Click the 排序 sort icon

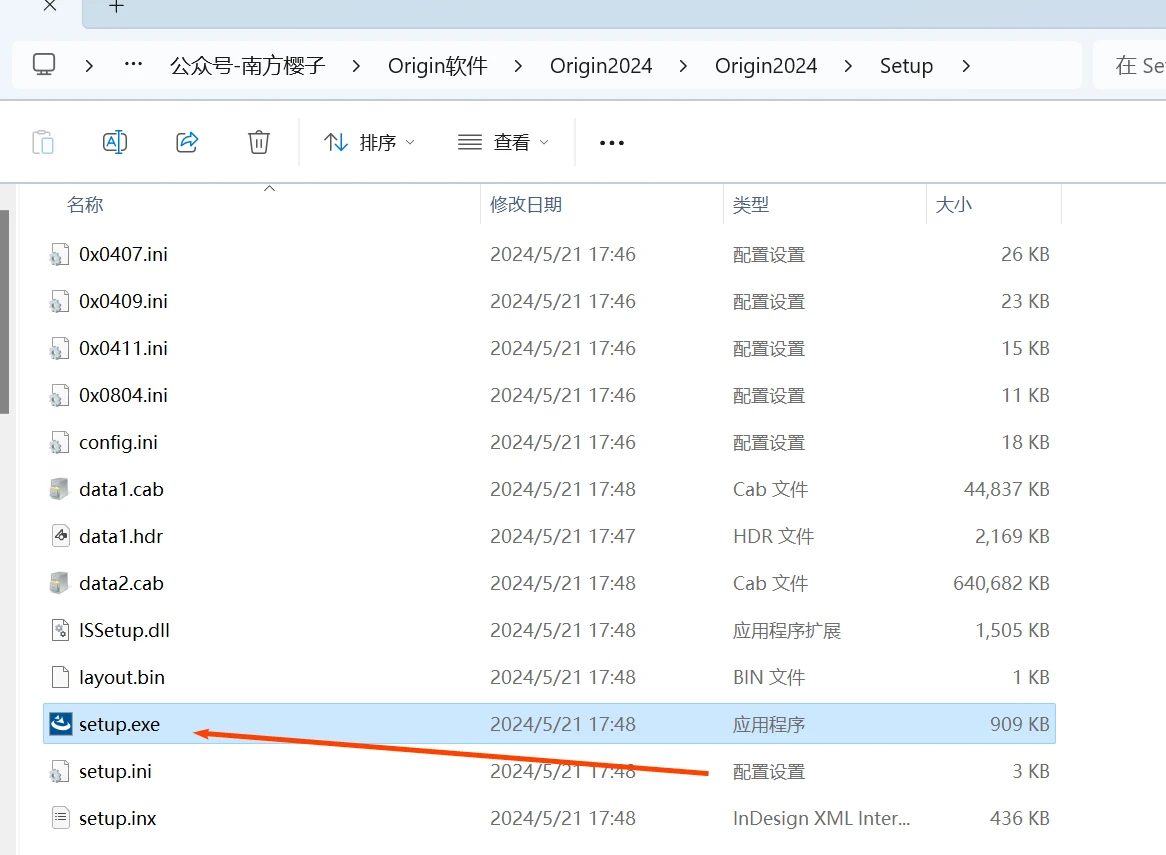pyautogui.click(x=335, y=141)
